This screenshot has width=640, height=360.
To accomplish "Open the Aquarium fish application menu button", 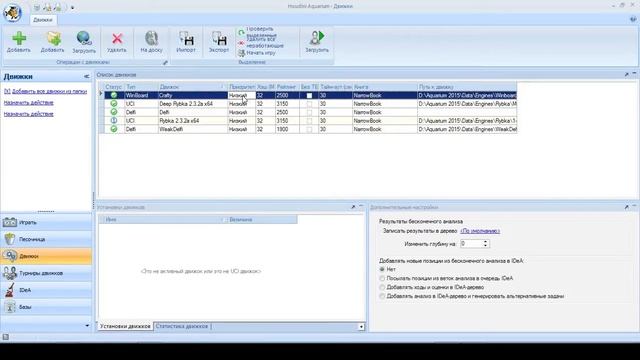I will 13,12.
